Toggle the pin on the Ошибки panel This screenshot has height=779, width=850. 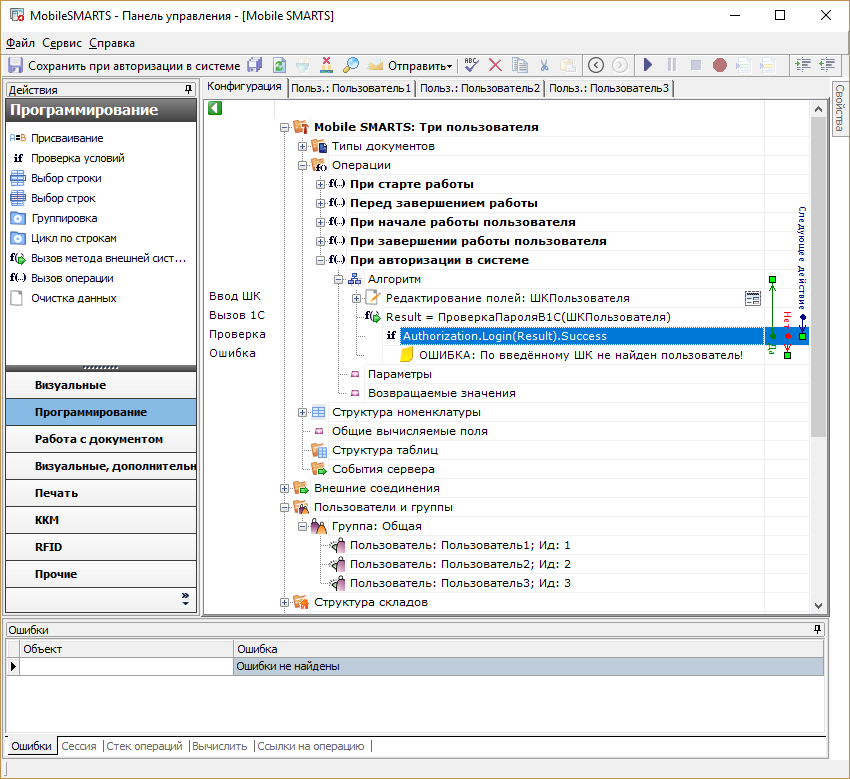pos(817,629)
